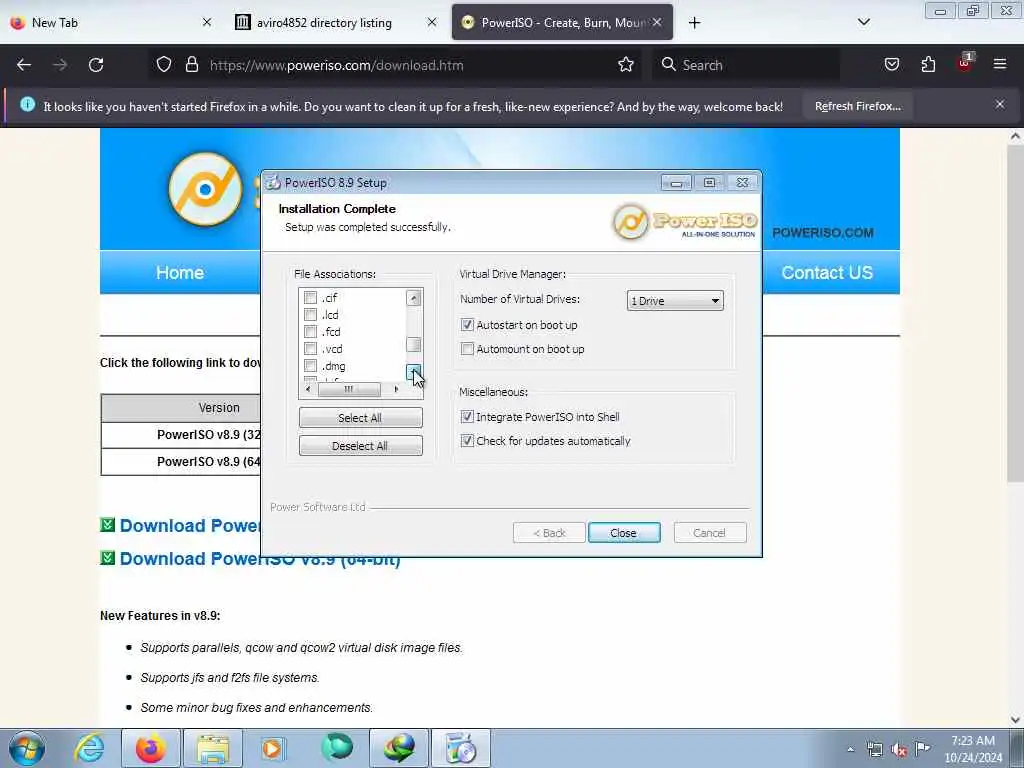This screenshot has width=1024, height=768.
Task: Go back with Firefox back arrow
Action: pyautogui.click(x=24, y=65)
